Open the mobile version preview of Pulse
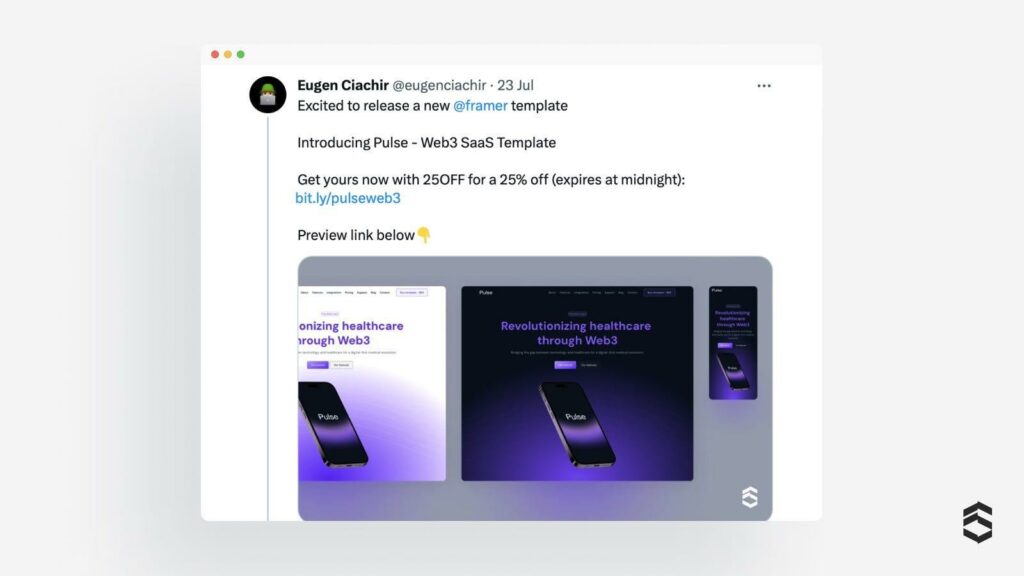Viewport: 1024px width, 576px height. click(733, 343)
